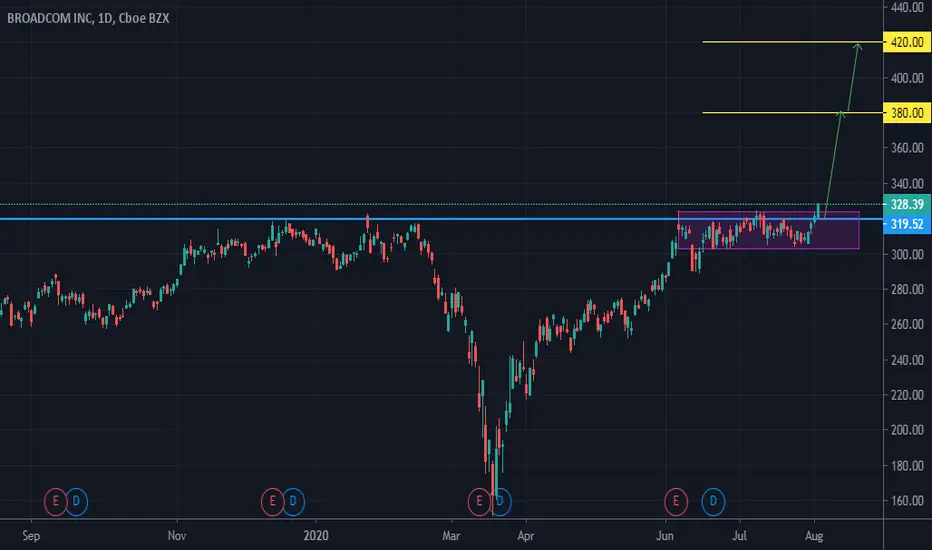
Task: Click the BROADCOM INC, 1D, Cboe BZX title
Action: point(88,18)
